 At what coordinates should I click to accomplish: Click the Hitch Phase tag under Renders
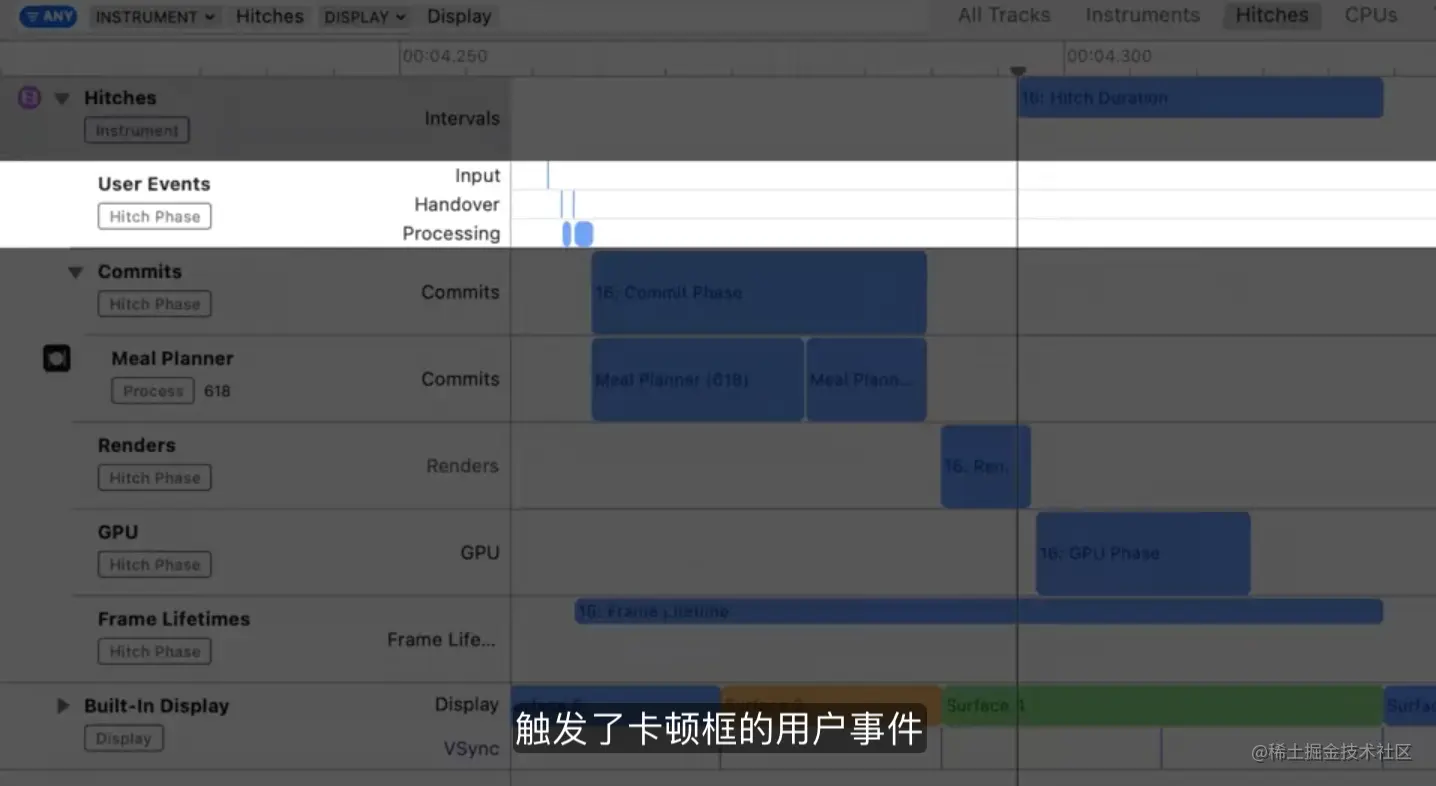(155, 478)
